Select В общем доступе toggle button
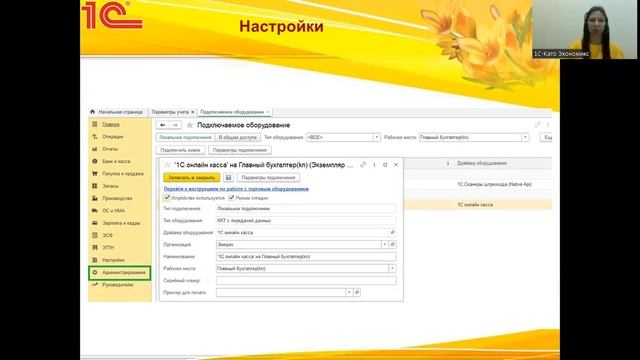This screenshot has width=640, height=360. (x=238, y=138)
